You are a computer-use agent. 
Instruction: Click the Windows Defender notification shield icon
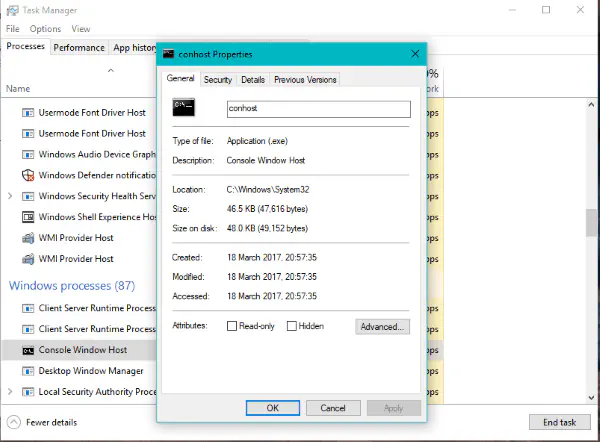[x=28, y=175]
